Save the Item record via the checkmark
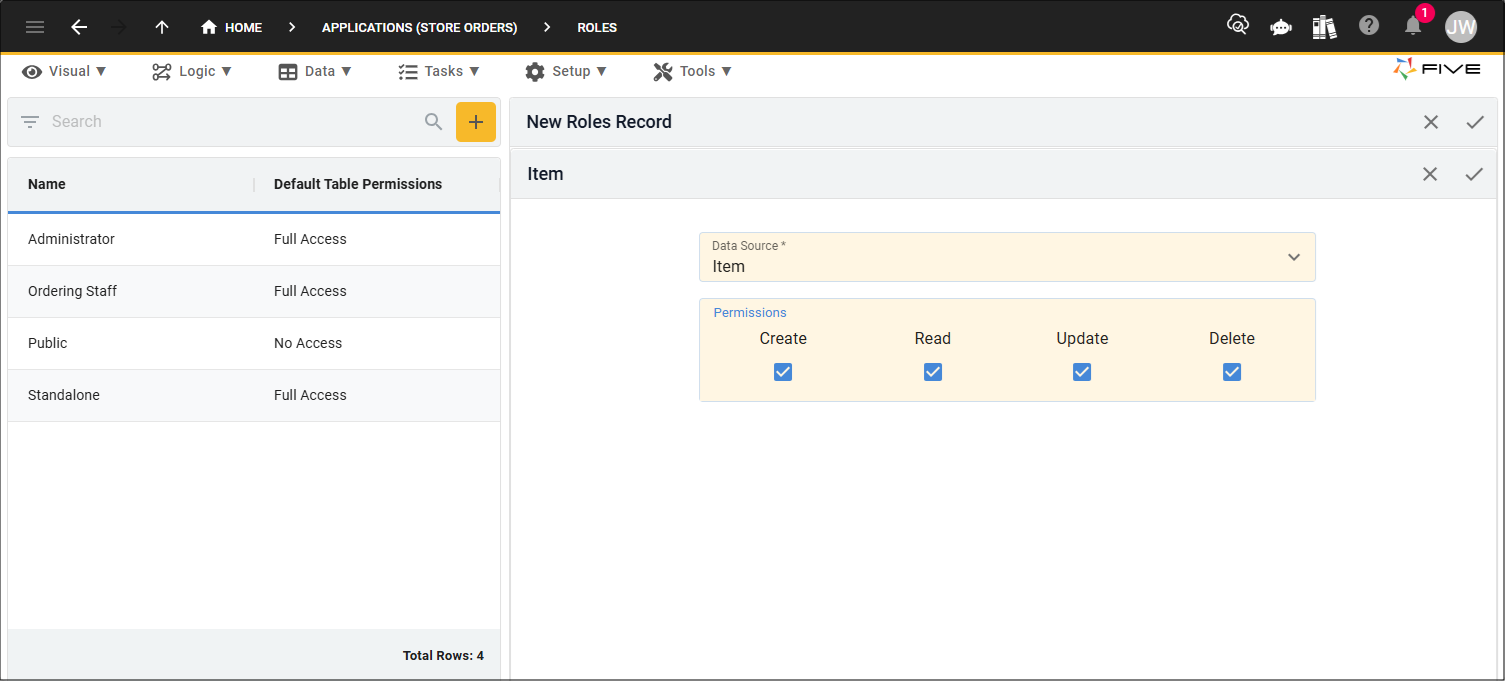Viewport: 1505px width, 681px height. (x=1474, y=173)
